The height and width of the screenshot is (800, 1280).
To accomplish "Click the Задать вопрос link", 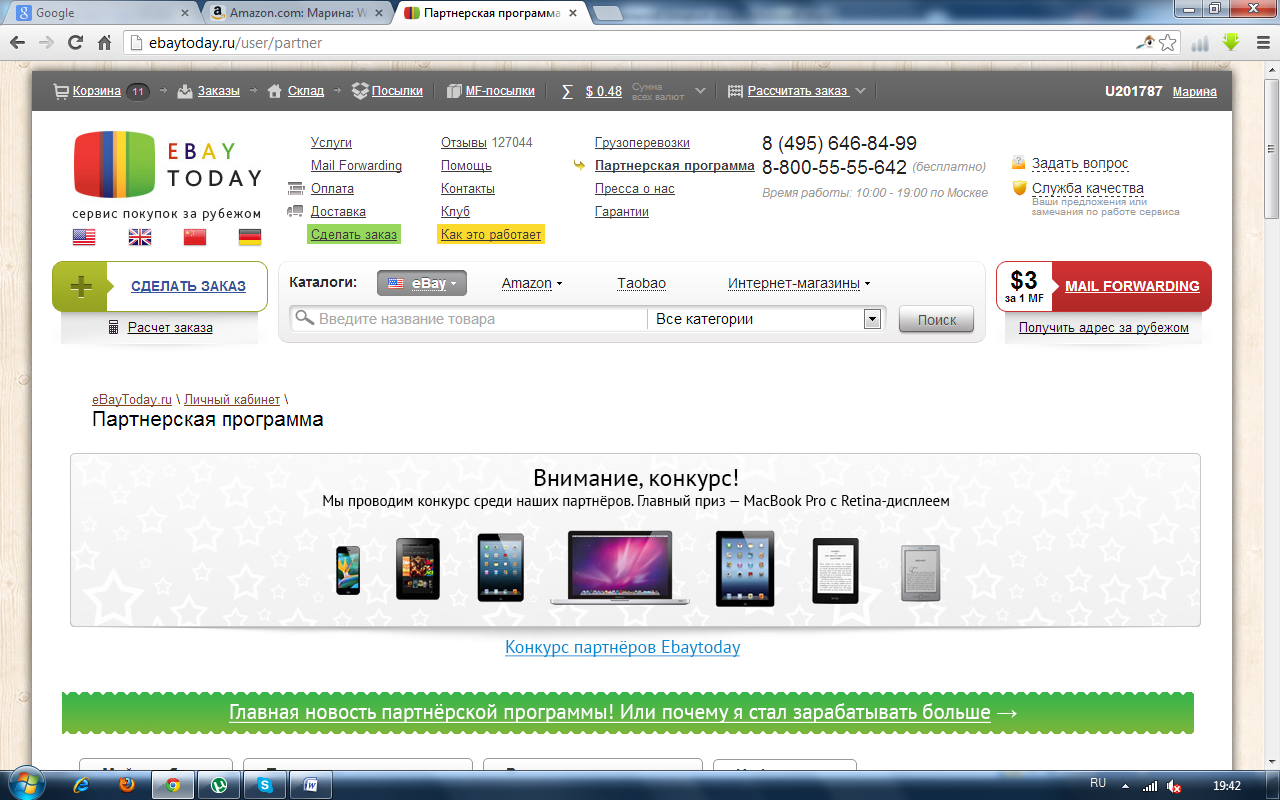I will (1080, 163).
